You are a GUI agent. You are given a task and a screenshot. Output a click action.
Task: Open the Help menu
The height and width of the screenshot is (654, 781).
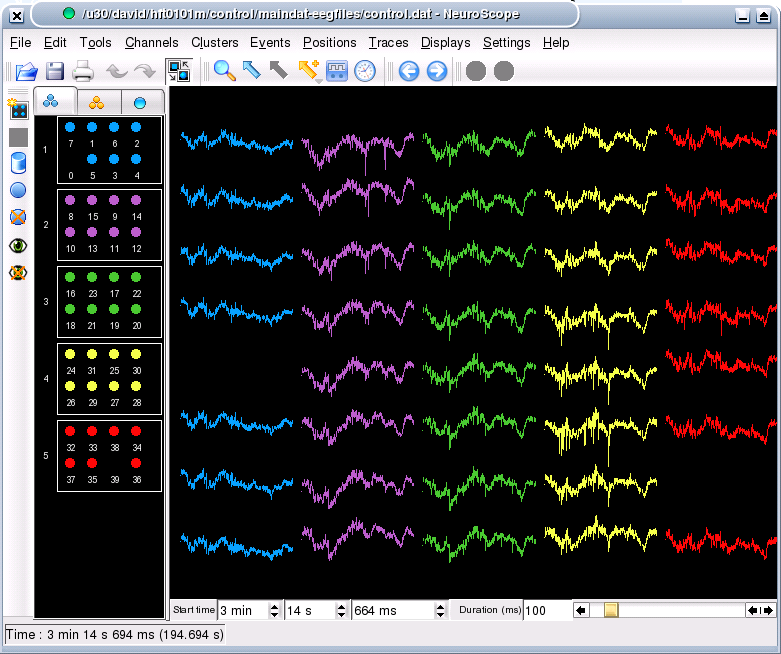click(x=556, y=43)
